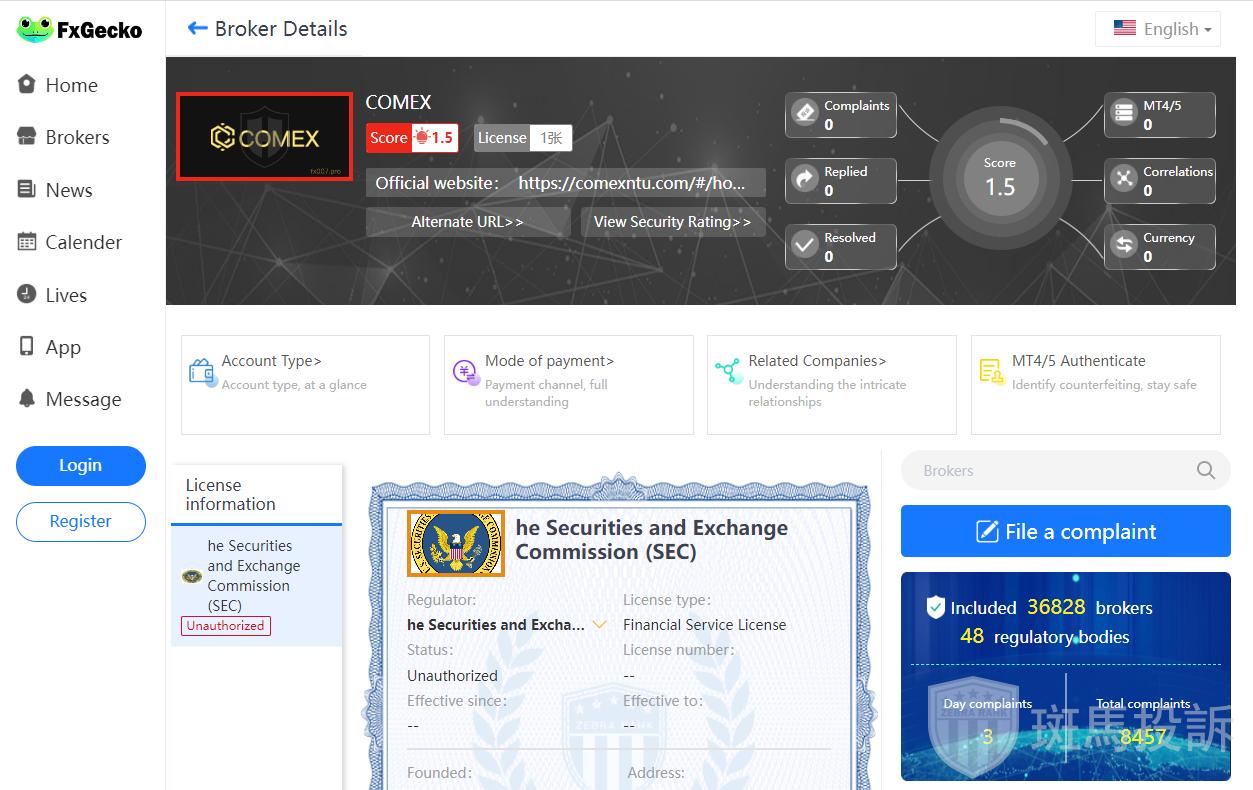The width and height of the screenshot is (1253, 790).
Task: Click the Replied arrow icon
Action: point(805,180)
